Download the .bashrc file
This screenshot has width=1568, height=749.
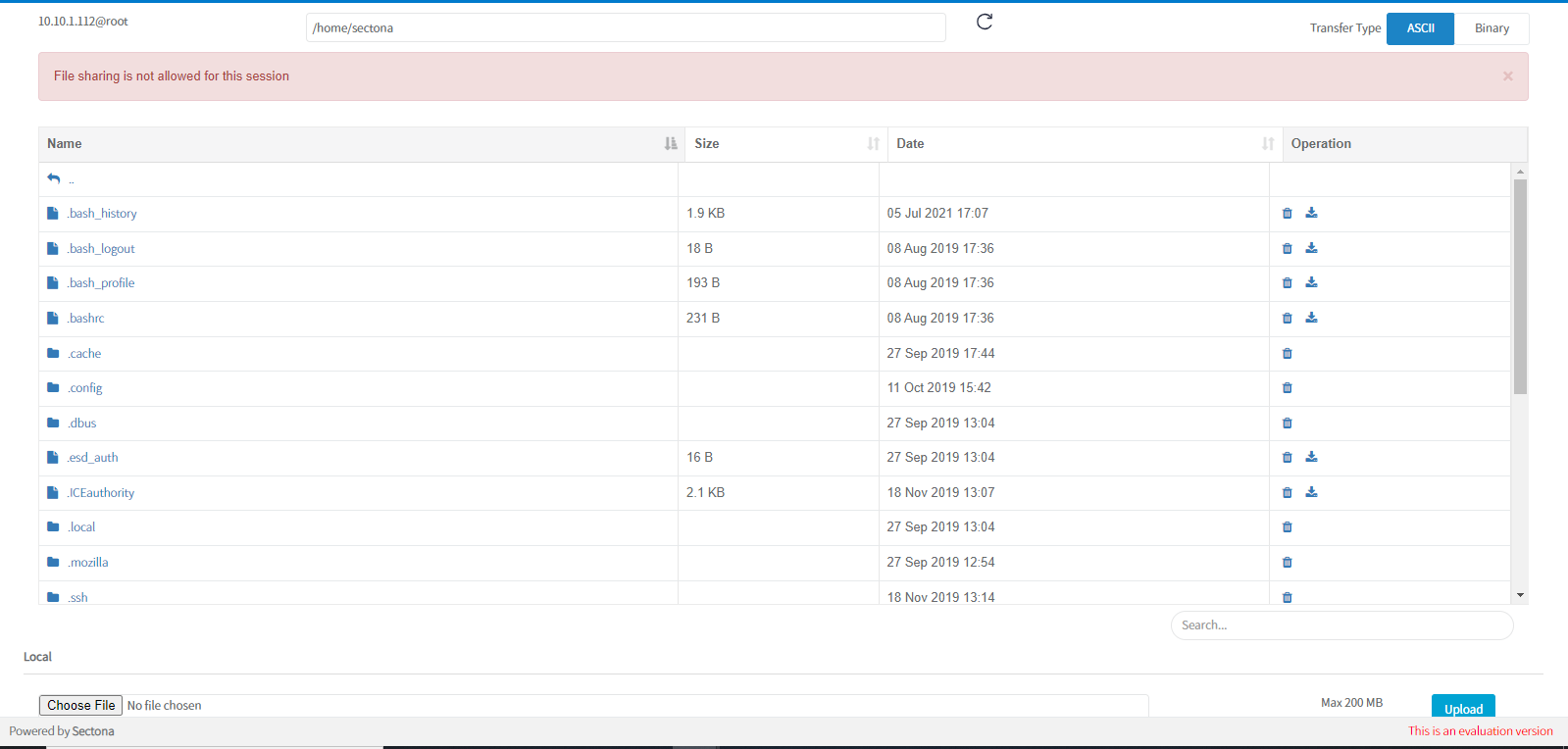coord(1311,318)
